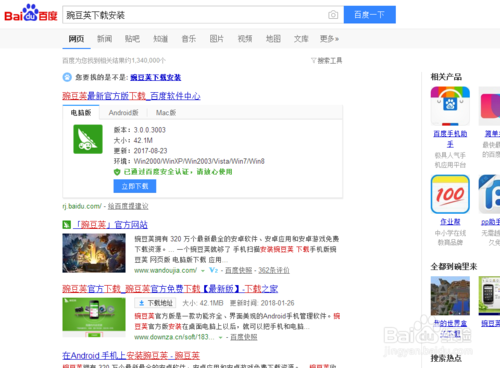
Task: Click the V2 verification badge
Action: tap(214, 270)
